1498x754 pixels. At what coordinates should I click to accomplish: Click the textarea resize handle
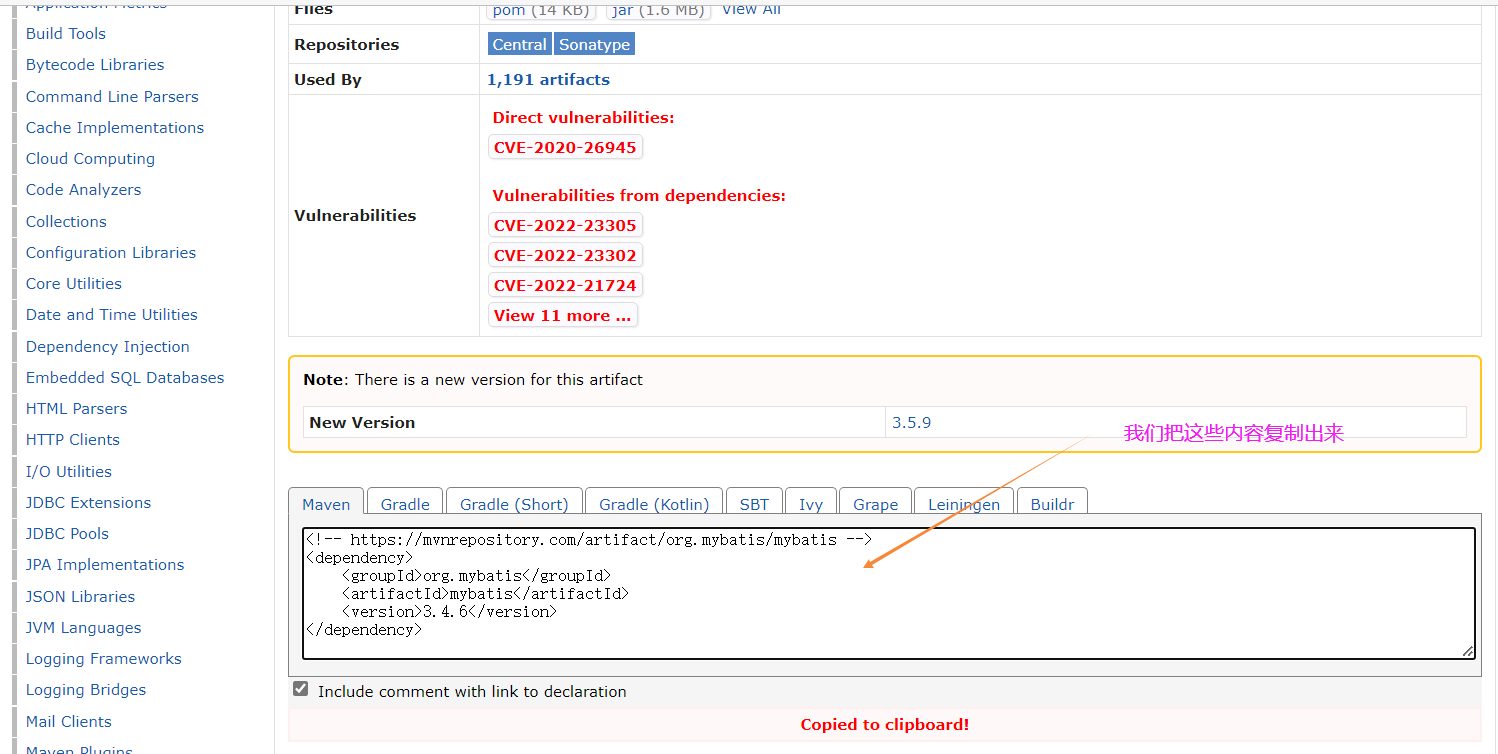coord(1467,651)
